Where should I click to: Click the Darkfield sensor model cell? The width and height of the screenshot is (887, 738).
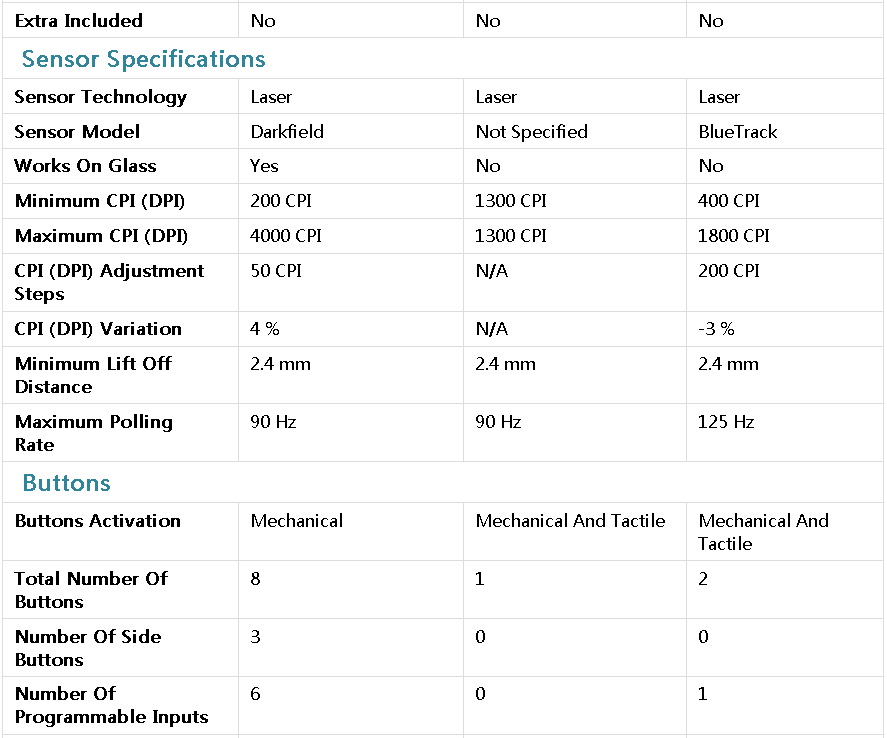287,132
